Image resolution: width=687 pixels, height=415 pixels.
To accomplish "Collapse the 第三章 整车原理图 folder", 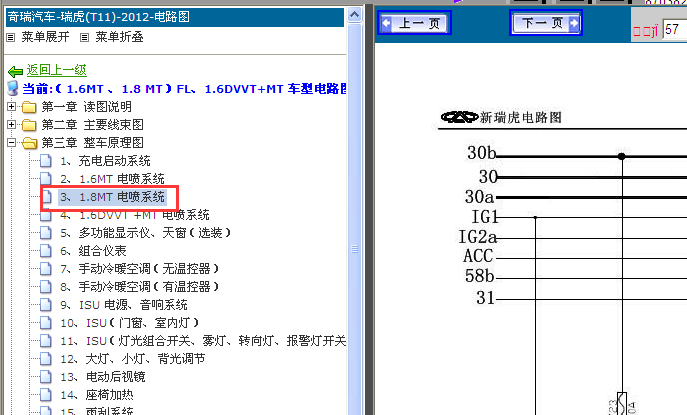I will [x=11, y=142].
